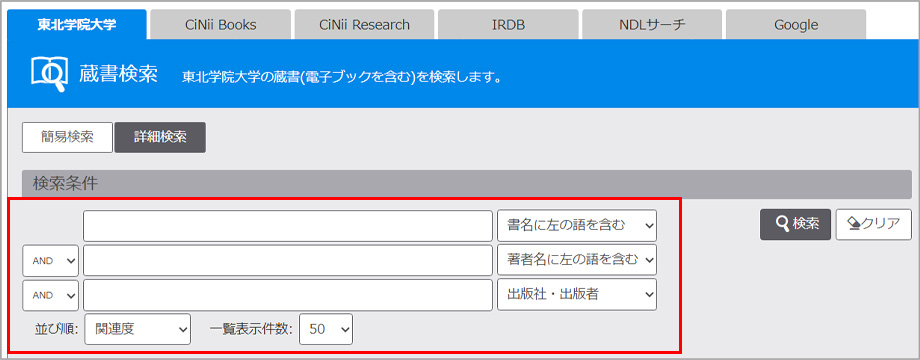The width and height of the screenshot is (920, 360).
Task: Switch to the 東北学院大学 tab
Action: click(77, 25)
